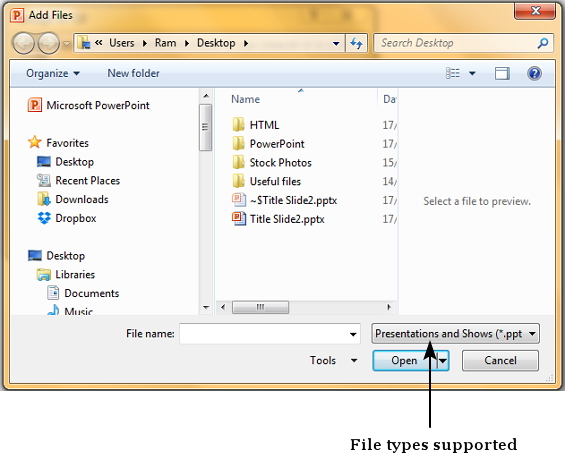Select the HTML folder
The height and width of the screenshot is (461, 565).
point(256,125)
